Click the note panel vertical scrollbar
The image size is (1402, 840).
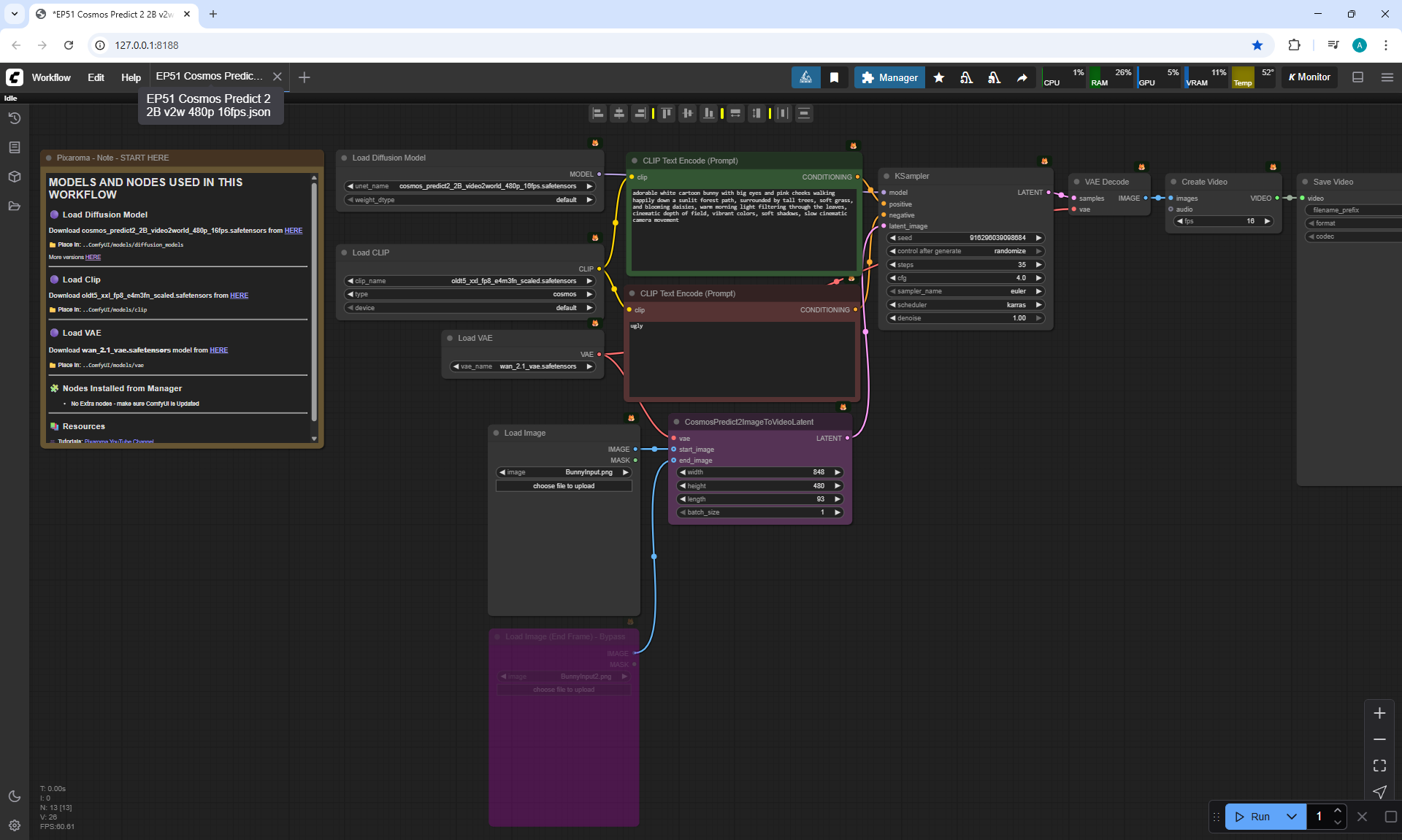point(314,307)
